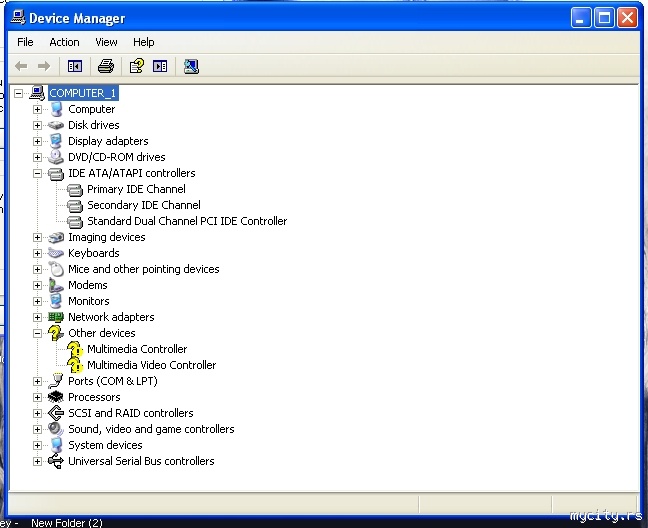Click the Processors chip icon

[56, 397]
